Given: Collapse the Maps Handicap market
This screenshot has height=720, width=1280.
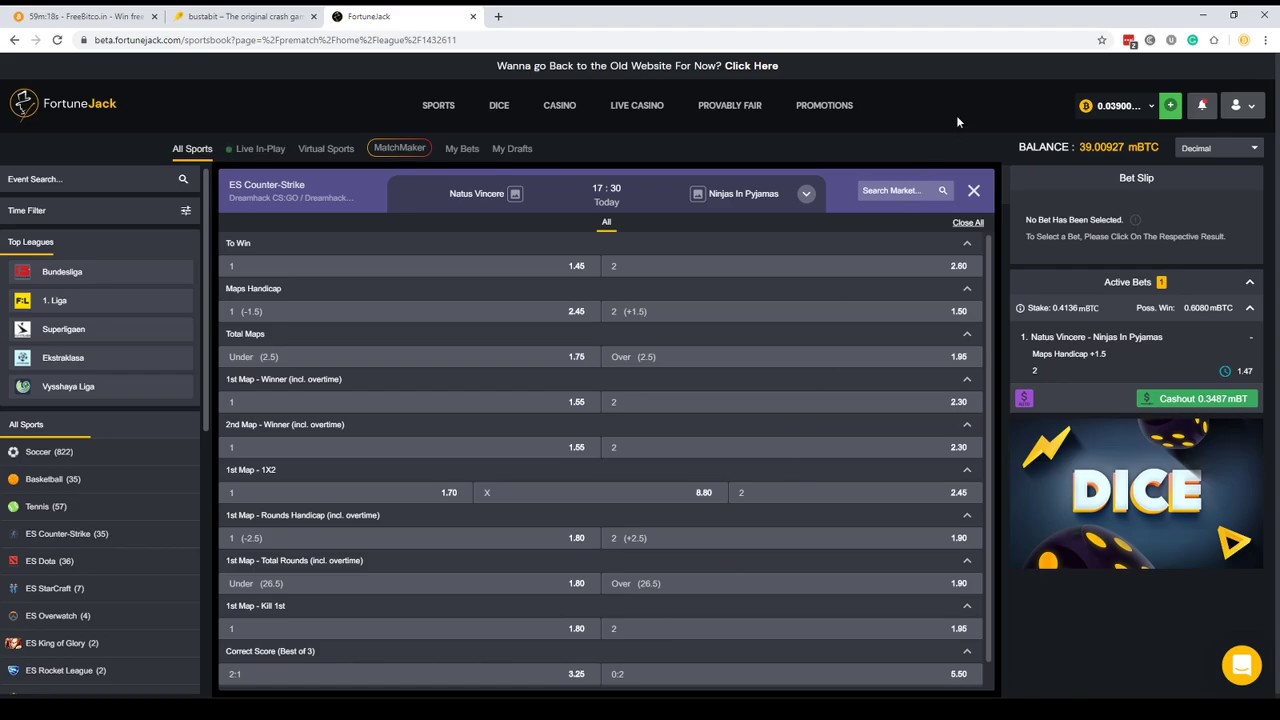Looking at the screenshot, I should 967,288.
